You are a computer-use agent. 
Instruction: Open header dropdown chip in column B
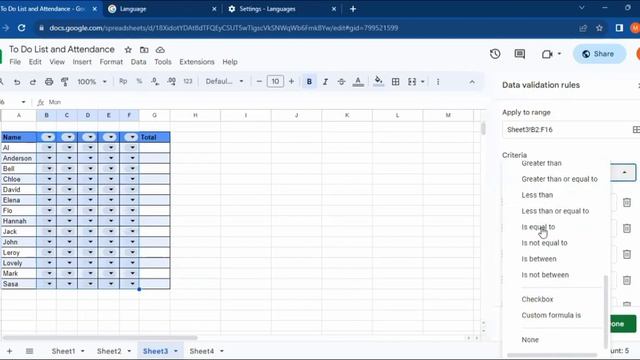(x=48, y=137)
